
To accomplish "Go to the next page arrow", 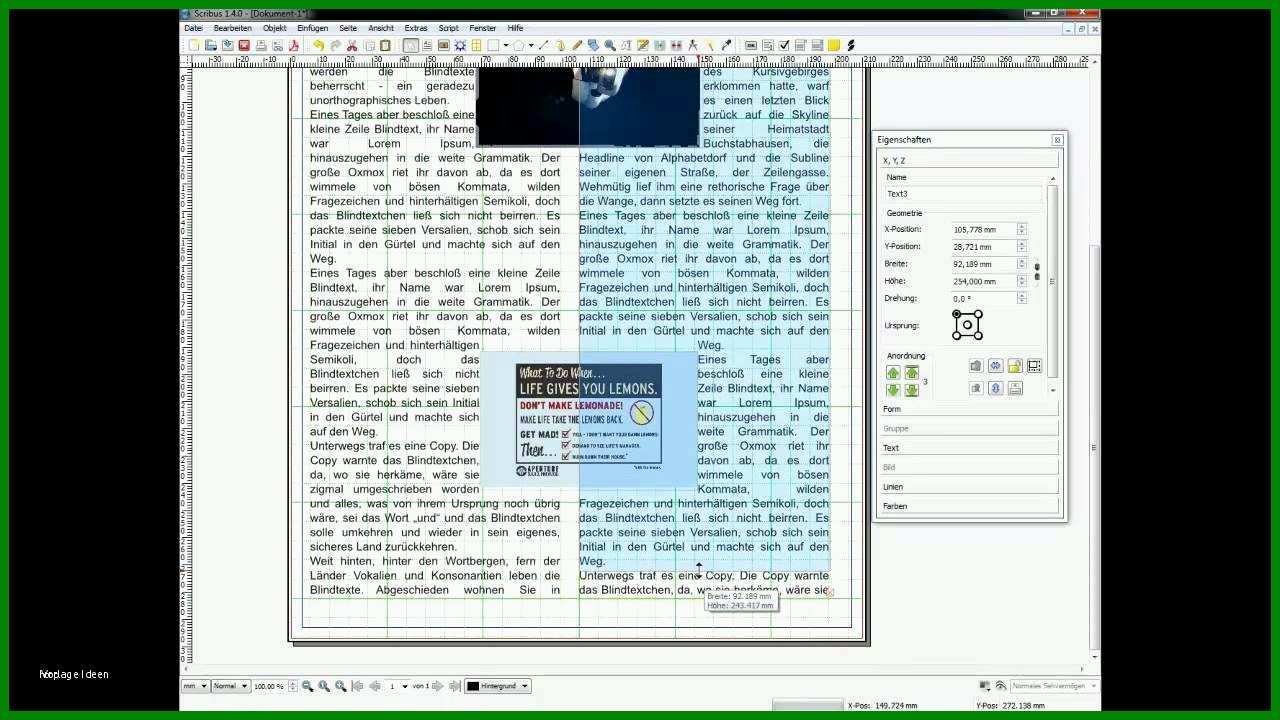I will click(437, 686).
